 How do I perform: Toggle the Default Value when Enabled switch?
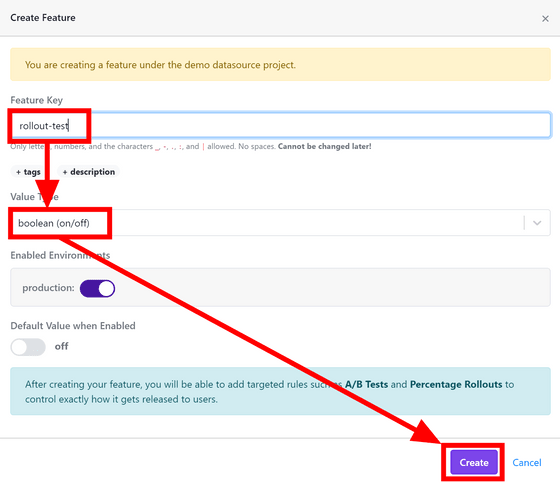point(28,347)
